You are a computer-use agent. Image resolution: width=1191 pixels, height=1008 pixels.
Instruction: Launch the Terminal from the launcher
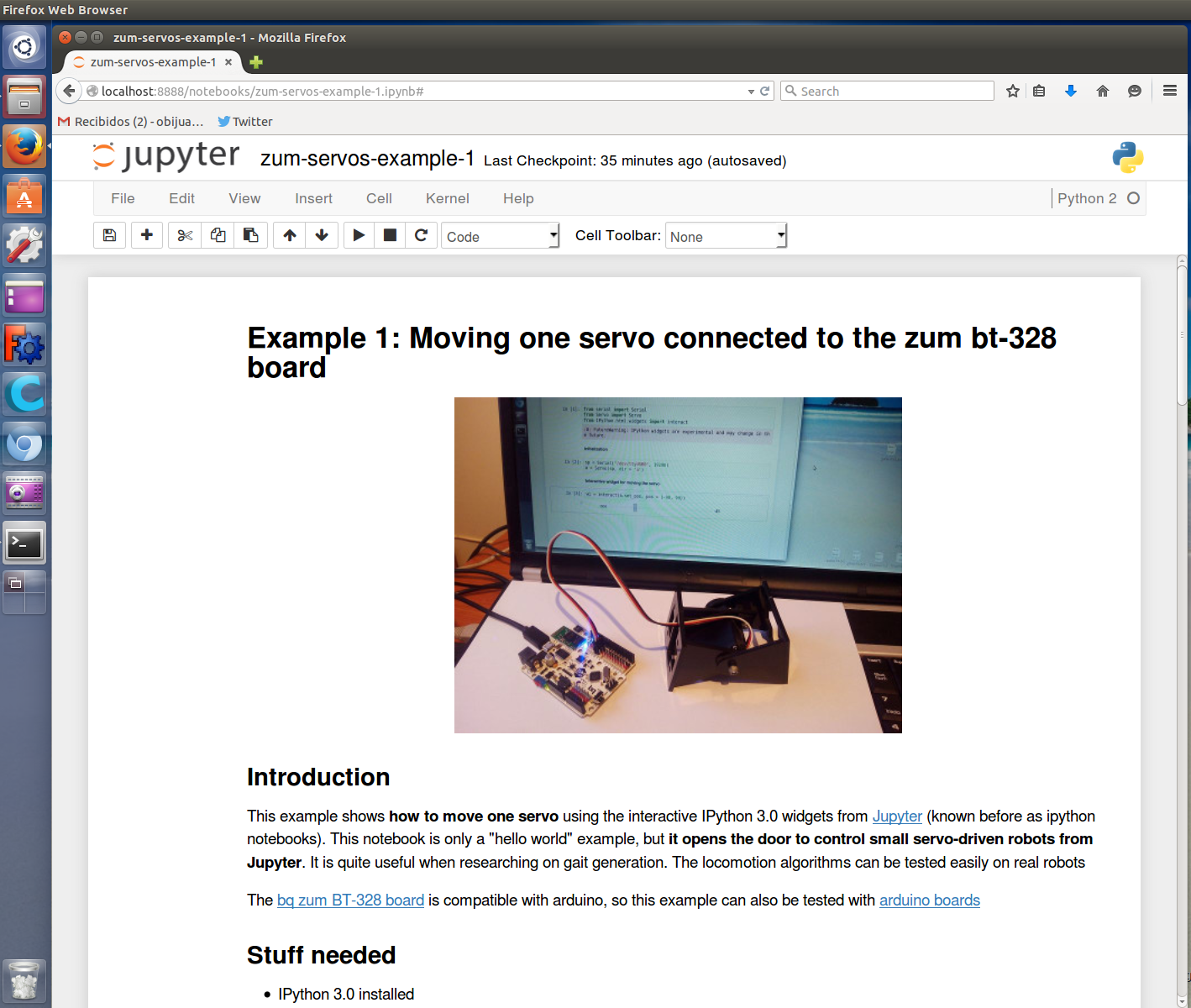click(24, 543)
